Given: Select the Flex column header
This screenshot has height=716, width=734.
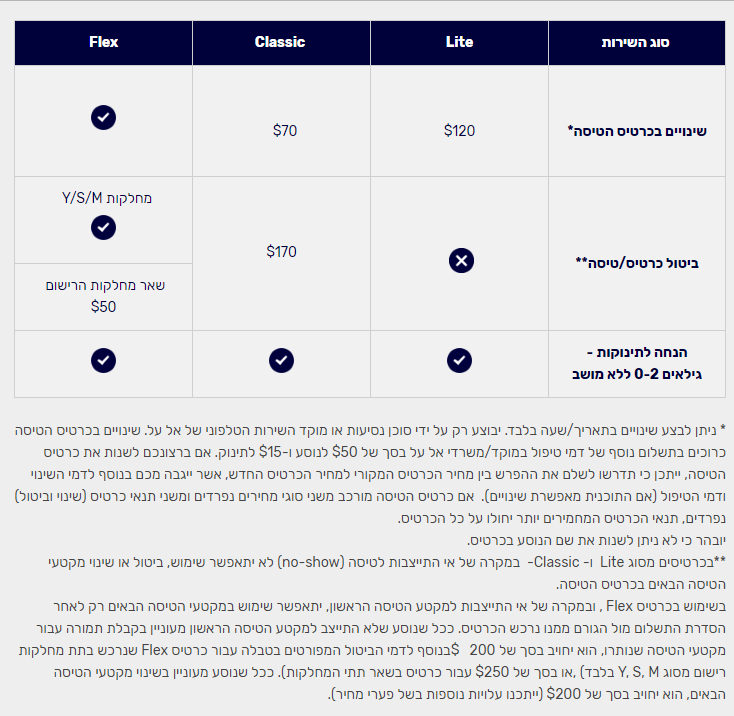Looking at the screenshot, I should (103, 42).
